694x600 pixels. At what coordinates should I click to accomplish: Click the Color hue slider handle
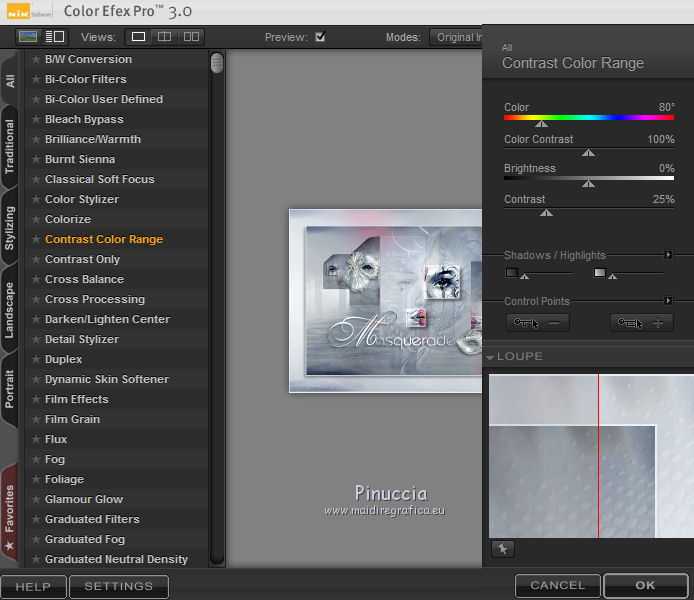click(x=541, y=124)
